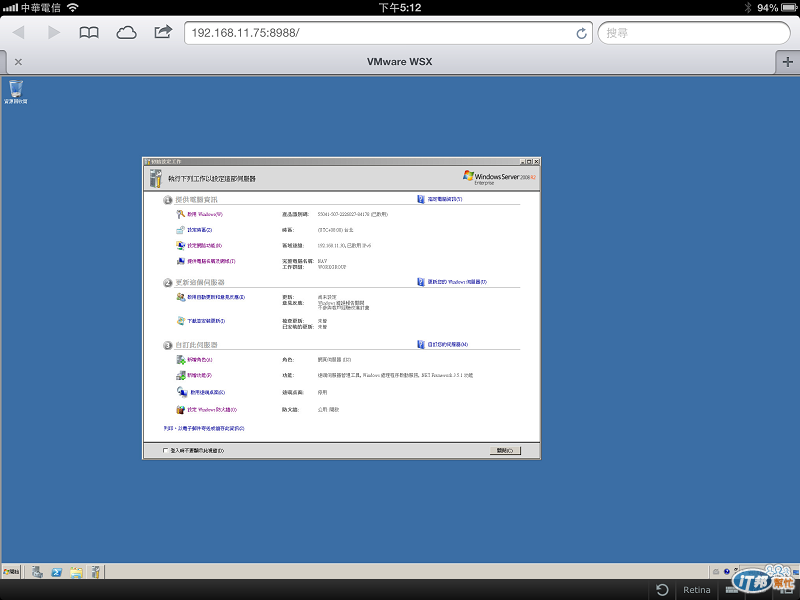This screenshot has width=800, height=600.
Task: Click the Activate Windows key icon
Action: pos(180,214)
